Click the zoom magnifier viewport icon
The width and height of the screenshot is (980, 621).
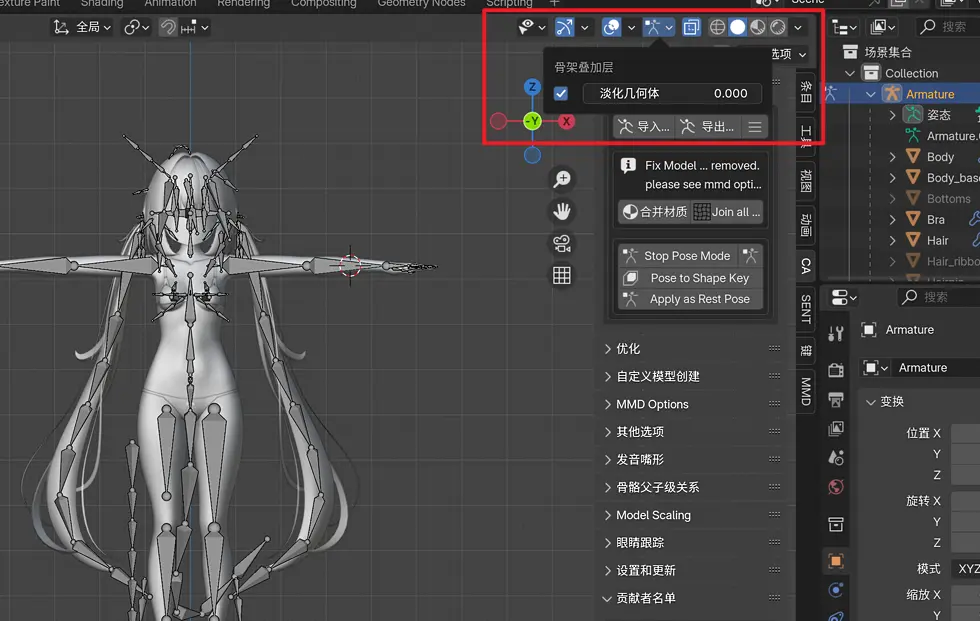[x=562, y=179]
